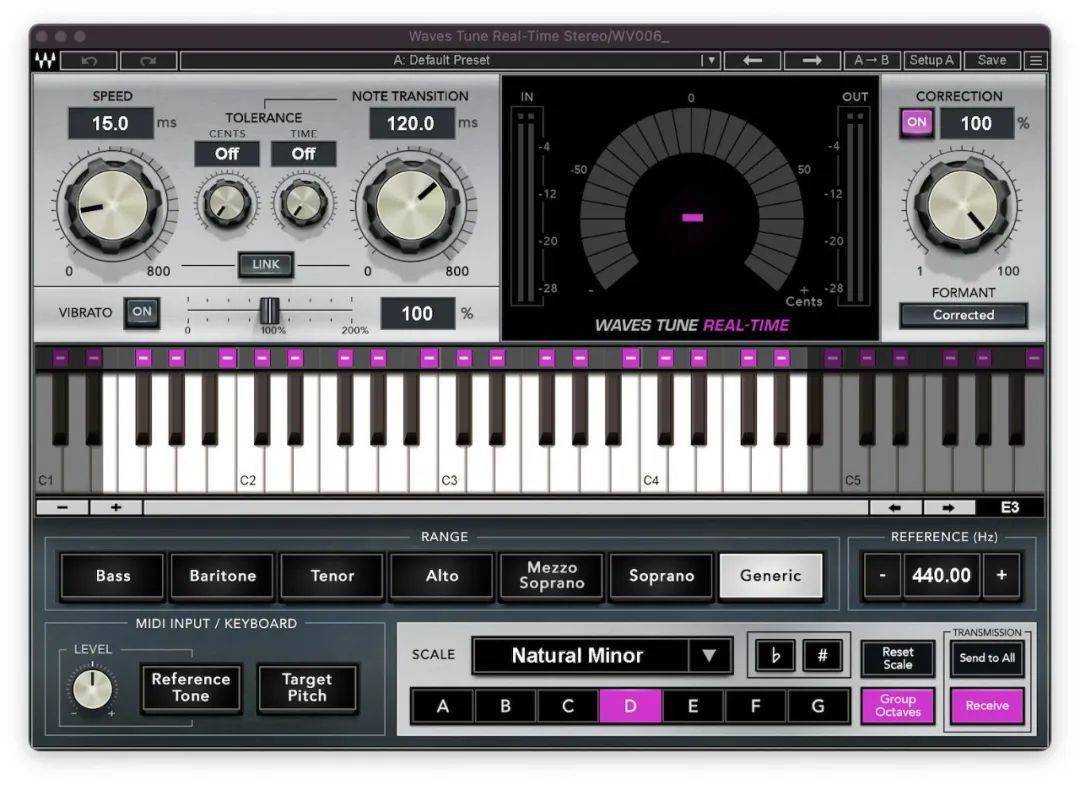Select root note G
This screenshot has width=1080, height=785.
coord(818,706)
